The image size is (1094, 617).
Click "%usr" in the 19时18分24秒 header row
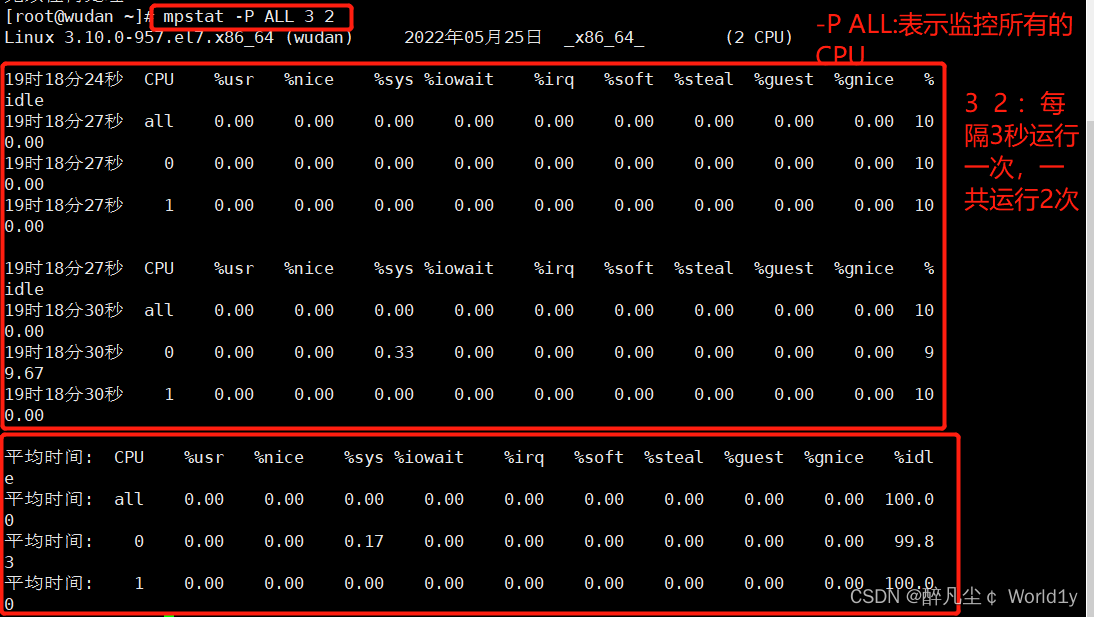(234, 80)
